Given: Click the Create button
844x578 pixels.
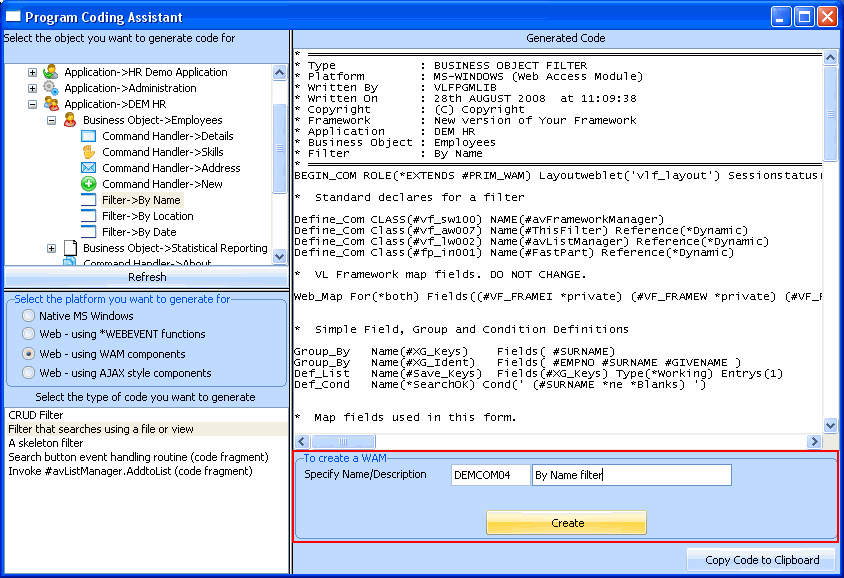Looking at the screenshot, I should (566, 523).
